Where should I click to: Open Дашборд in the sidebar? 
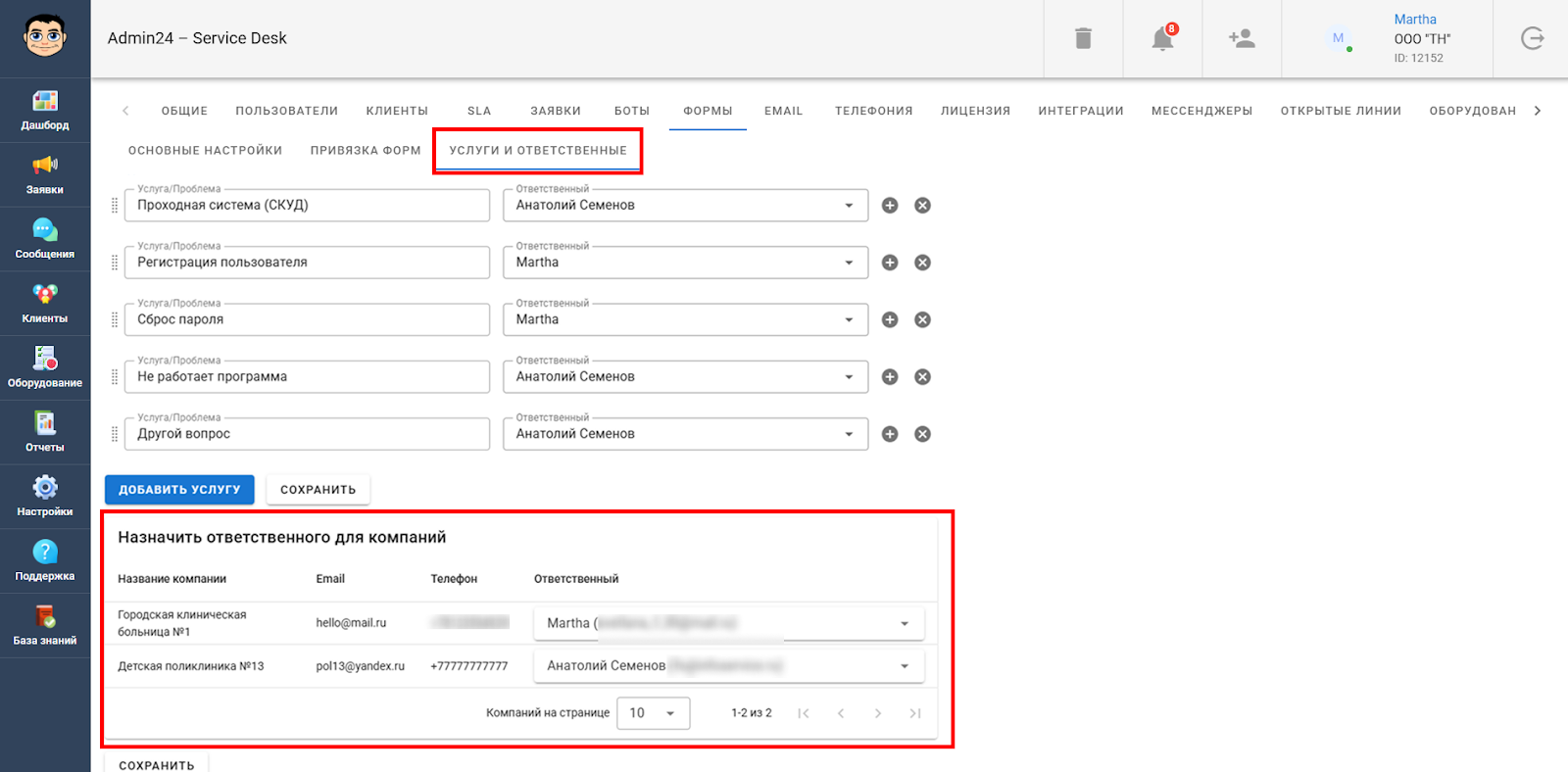(45, 110)
